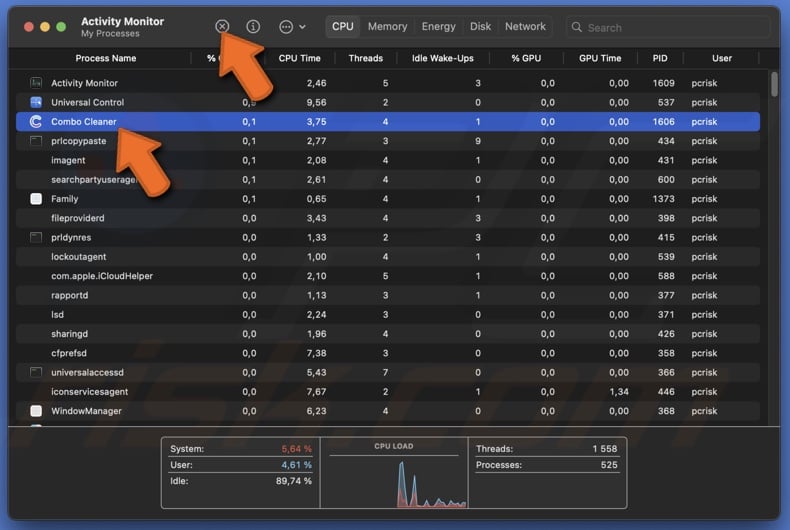Click the My Processes subtitle
This screenshot has height=530, width=790.
pyautogui.click(x=110, y=33)
